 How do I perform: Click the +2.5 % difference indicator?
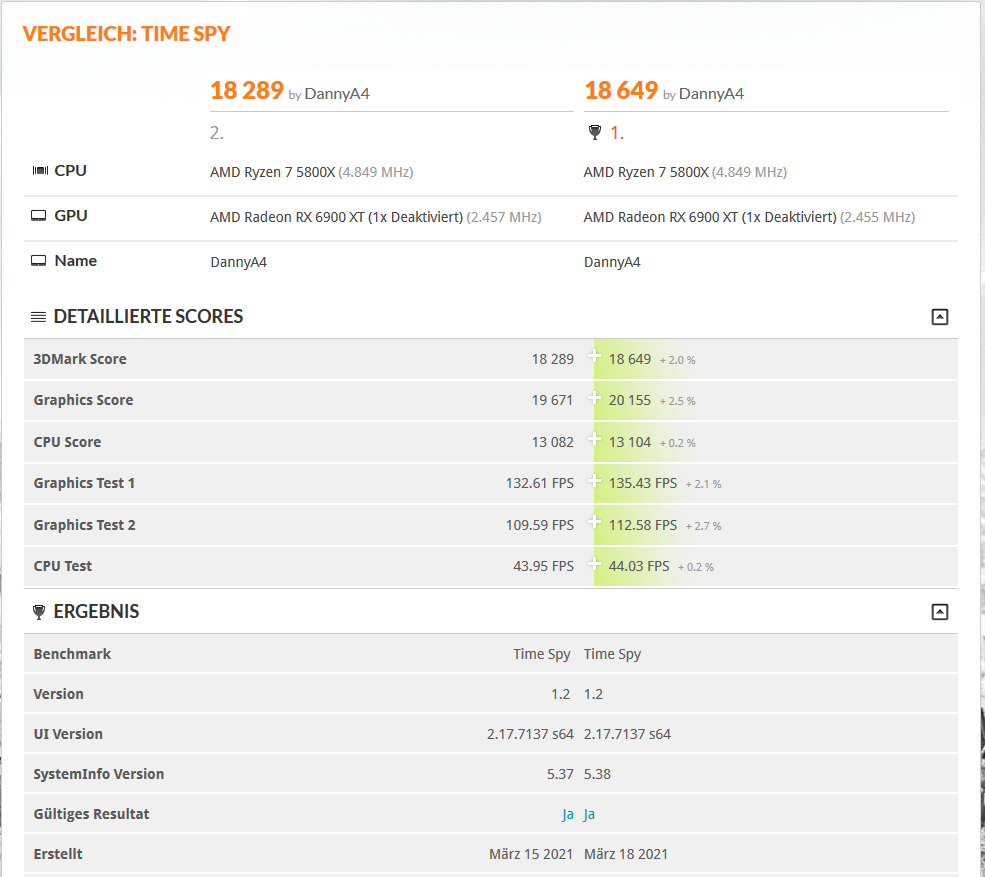point(677,401)
